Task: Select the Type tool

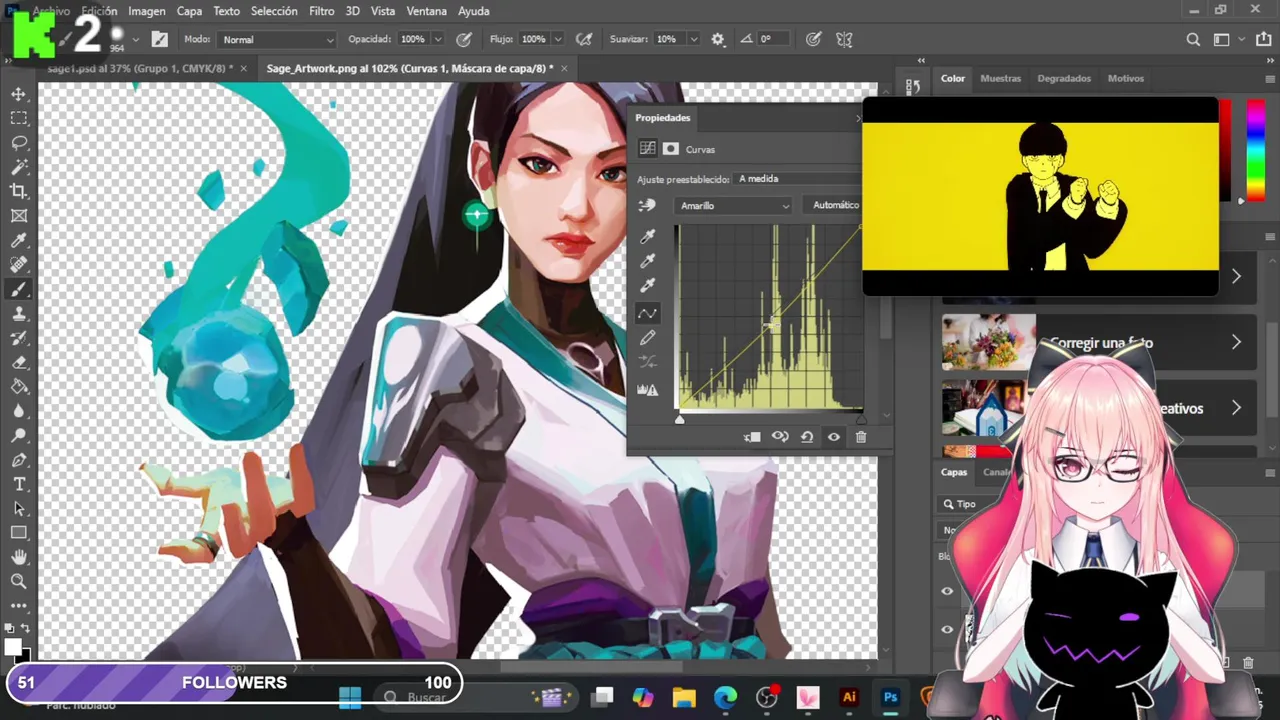Action: click(19, 484)
